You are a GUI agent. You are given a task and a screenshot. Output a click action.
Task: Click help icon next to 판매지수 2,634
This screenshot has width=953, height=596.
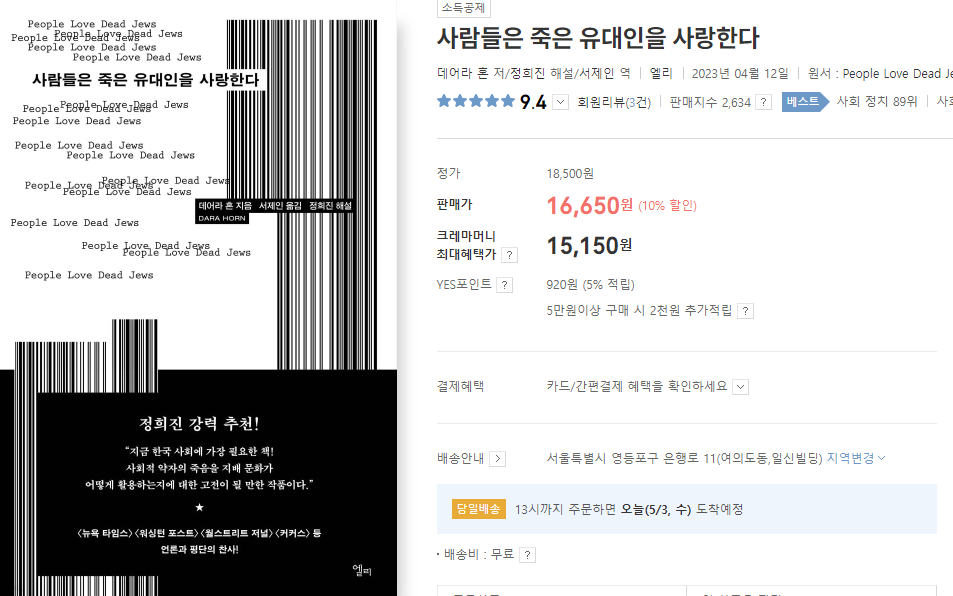pos(763,102)
